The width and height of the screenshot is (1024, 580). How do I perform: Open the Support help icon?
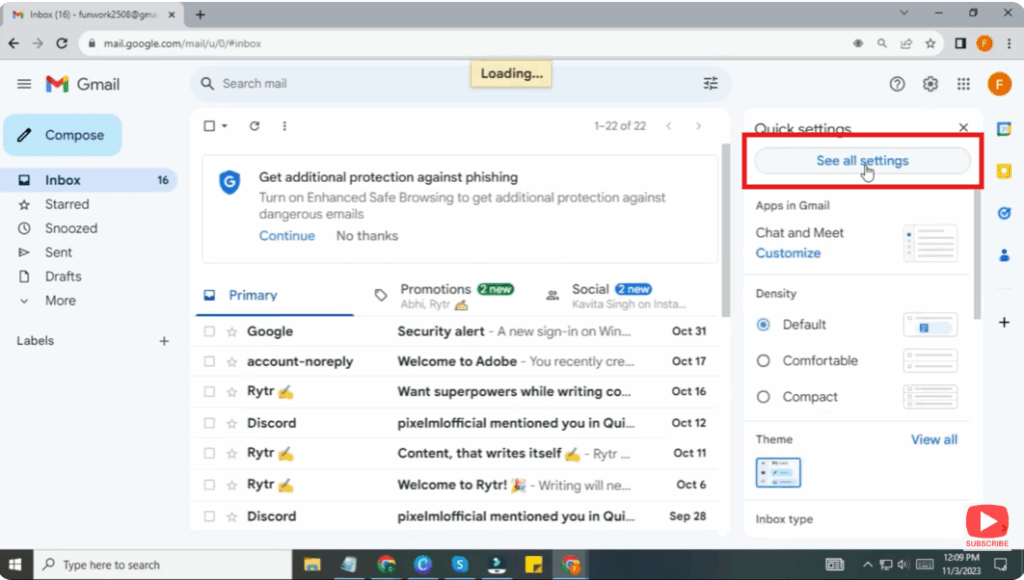tap(897, 84)
